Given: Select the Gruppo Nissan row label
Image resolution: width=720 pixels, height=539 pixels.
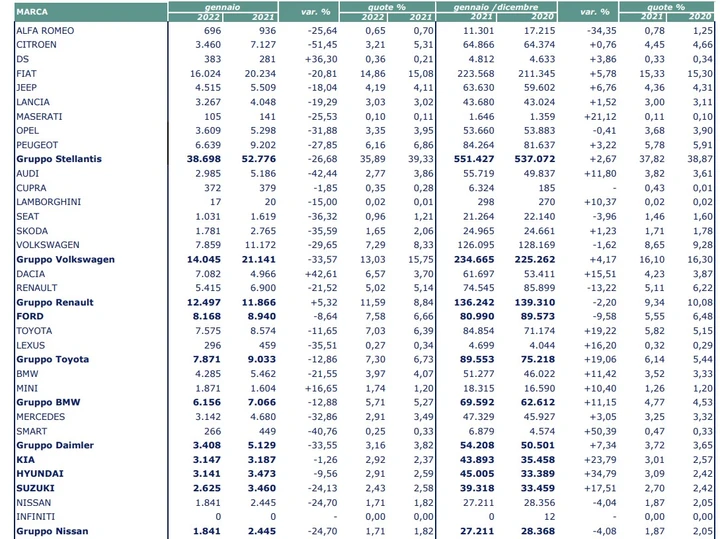Looking at the screenshot, I should click(x=52, y=531).
